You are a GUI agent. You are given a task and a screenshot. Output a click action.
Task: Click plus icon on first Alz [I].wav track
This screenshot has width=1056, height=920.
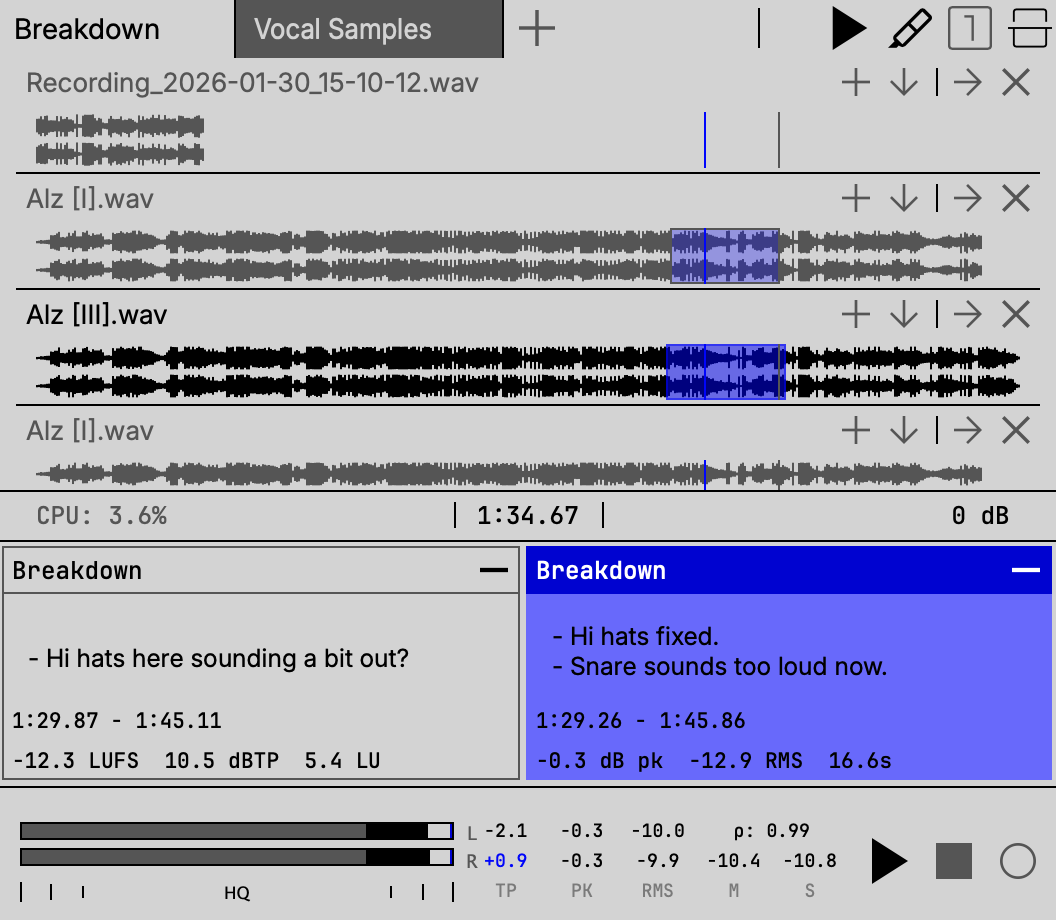(x=856, y=199)
